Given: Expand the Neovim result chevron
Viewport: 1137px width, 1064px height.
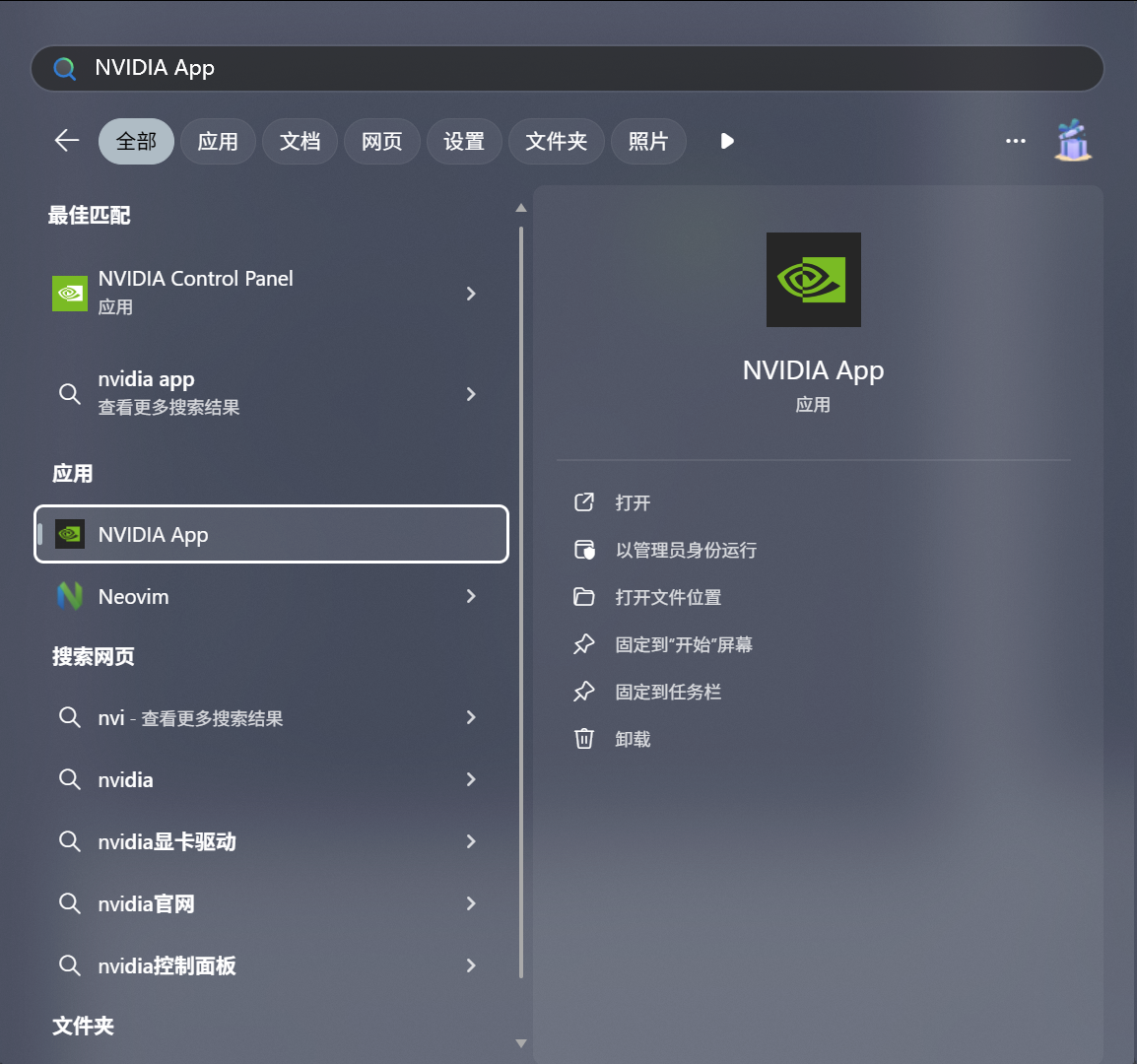Looking at the screenshot, I should click(471, 596).
